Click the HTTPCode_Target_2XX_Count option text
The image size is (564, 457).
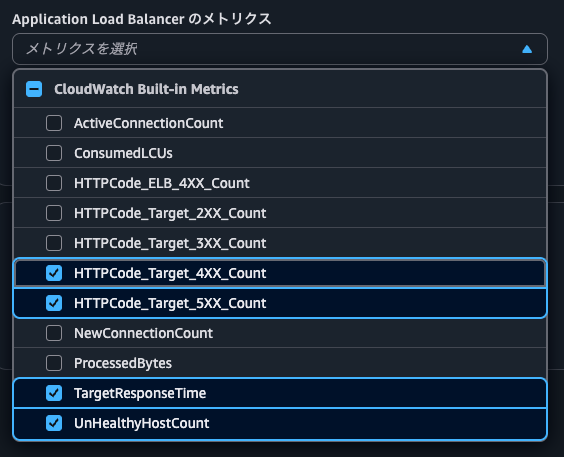pos(170,213)
